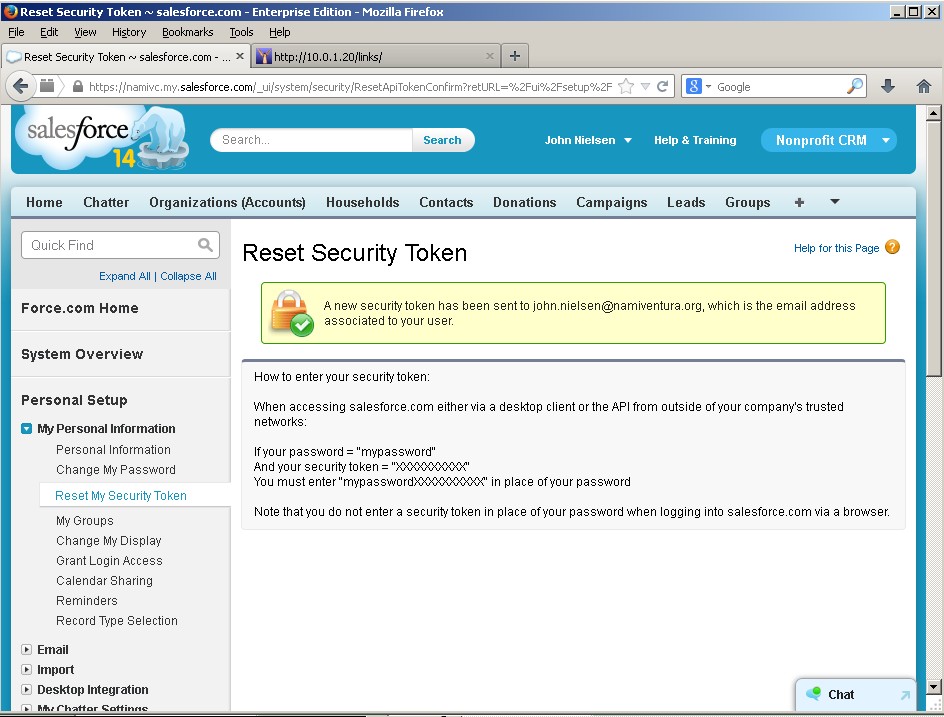This screenshot has height=717, width=944.
Task: Open the Contacts tab
Action: pyautogui.click(x=446, y=202)
